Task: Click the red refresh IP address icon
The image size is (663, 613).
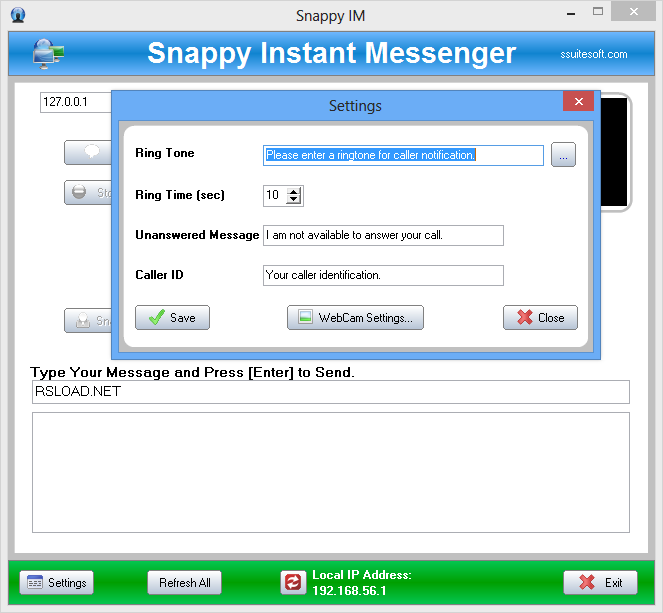Action: pyautogui.click(x=293, y=582)
